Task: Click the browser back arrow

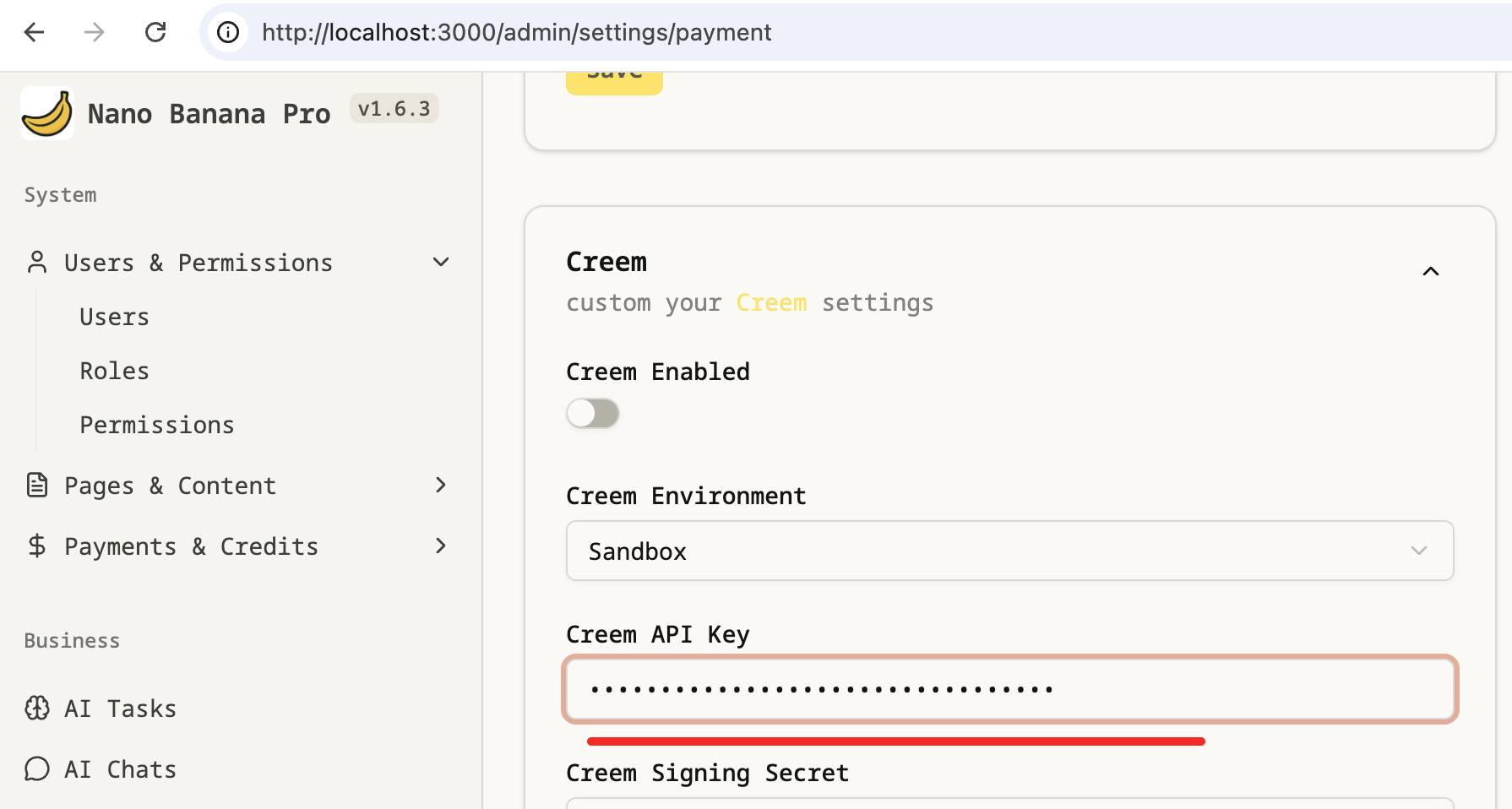Action: (35, 32)
